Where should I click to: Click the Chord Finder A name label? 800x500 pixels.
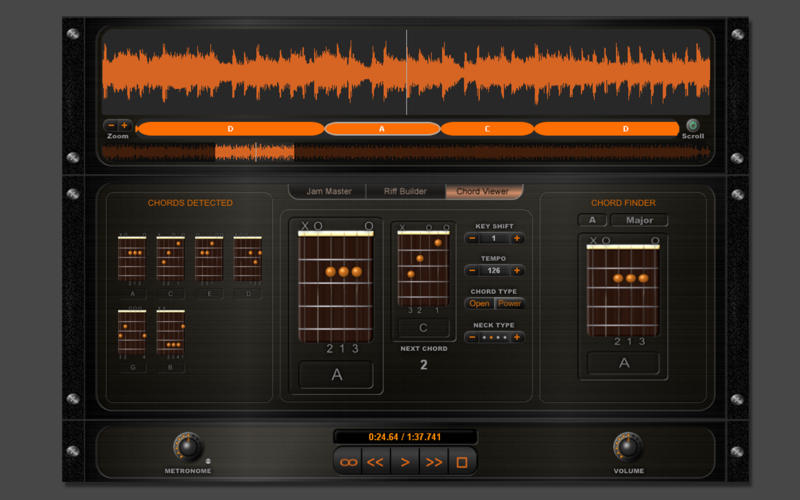[x=623, y=363]
